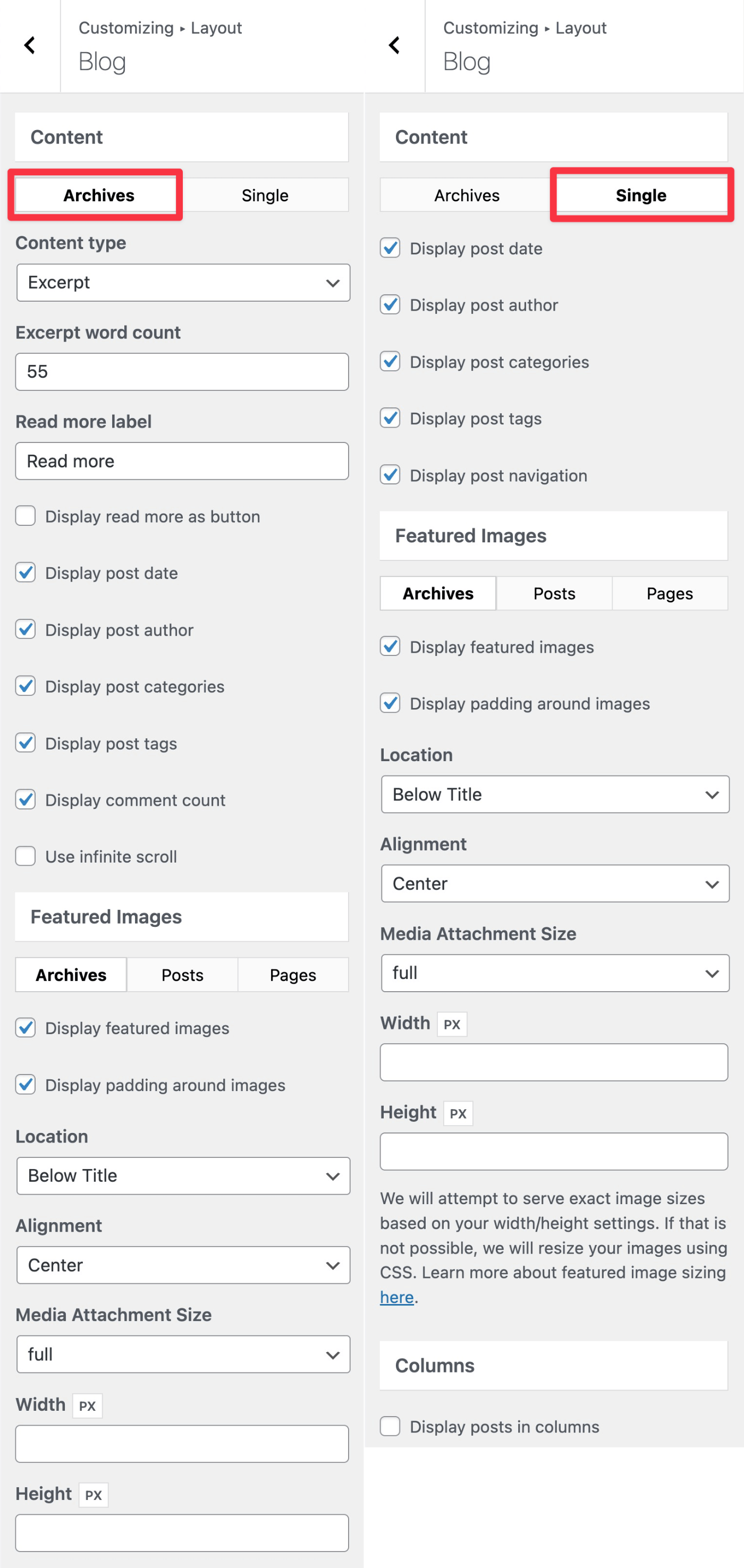Toggle Display post categories in the left panel
This screenshot has height=1568, width=744.
click(26, 686)
